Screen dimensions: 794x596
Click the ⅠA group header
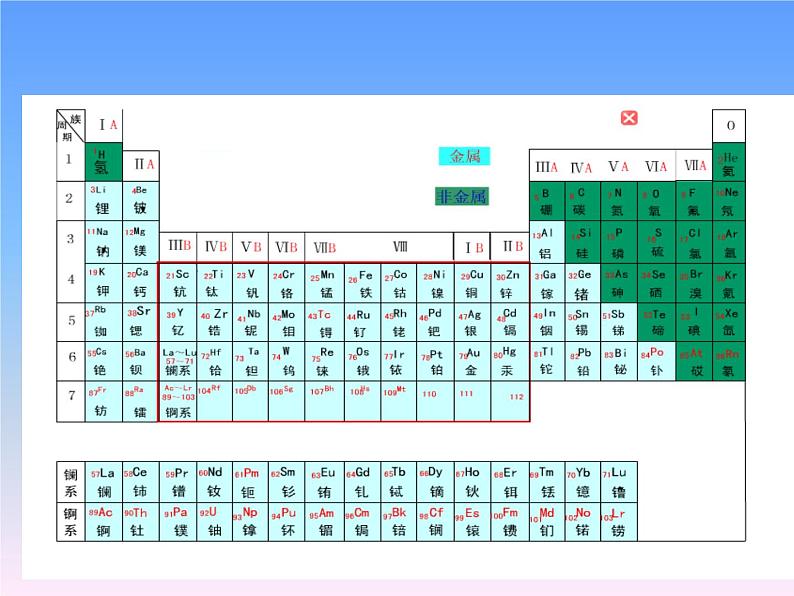(x=104, y=125)
